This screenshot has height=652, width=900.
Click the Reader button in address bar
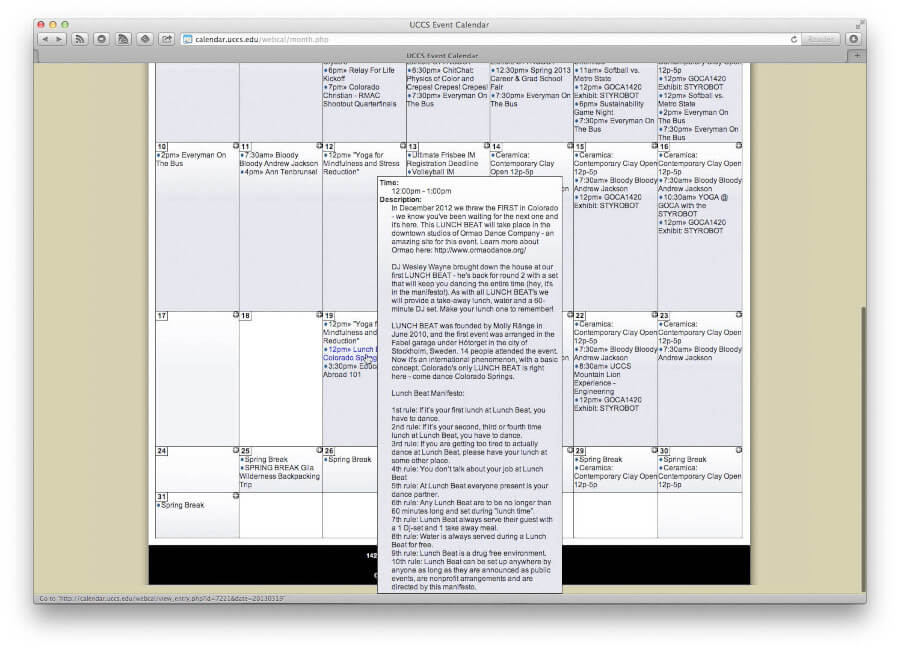[820, 40]
